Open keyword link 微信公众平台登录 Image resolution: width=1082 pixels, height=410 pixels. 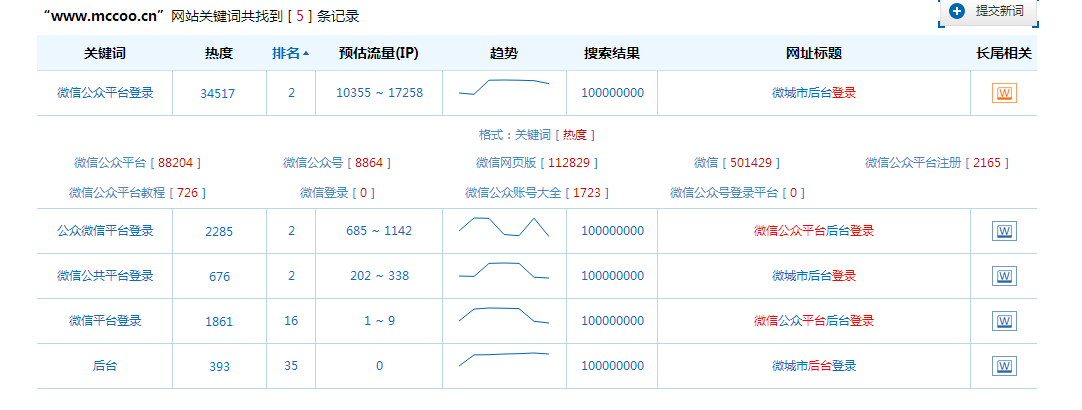click(105, 92)
